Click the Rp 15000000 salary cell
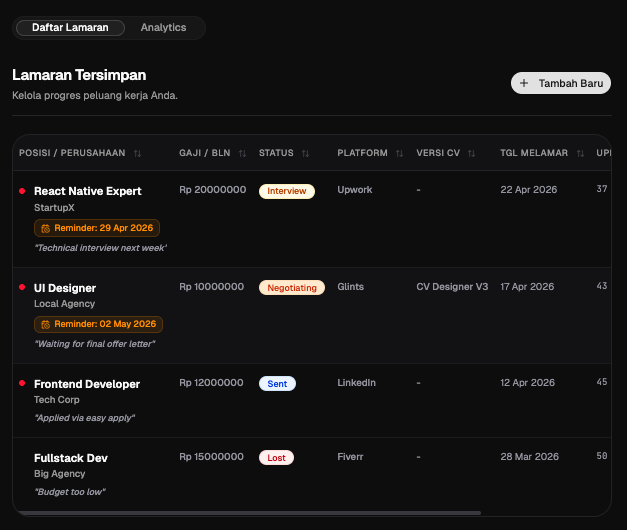Viewport: 627px width, 530px height. (211, 457)
